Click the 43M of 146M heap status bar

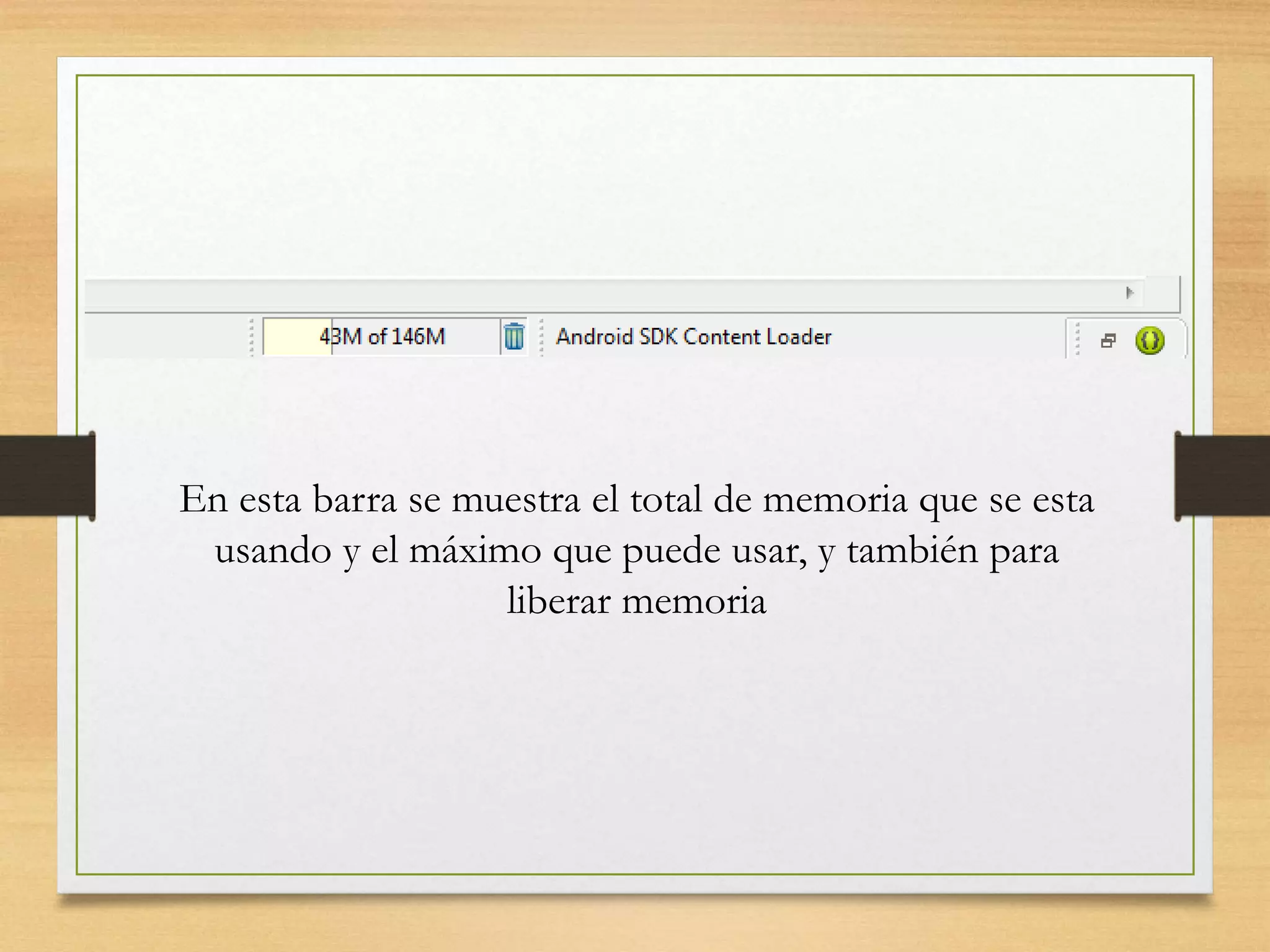point(381,337)
